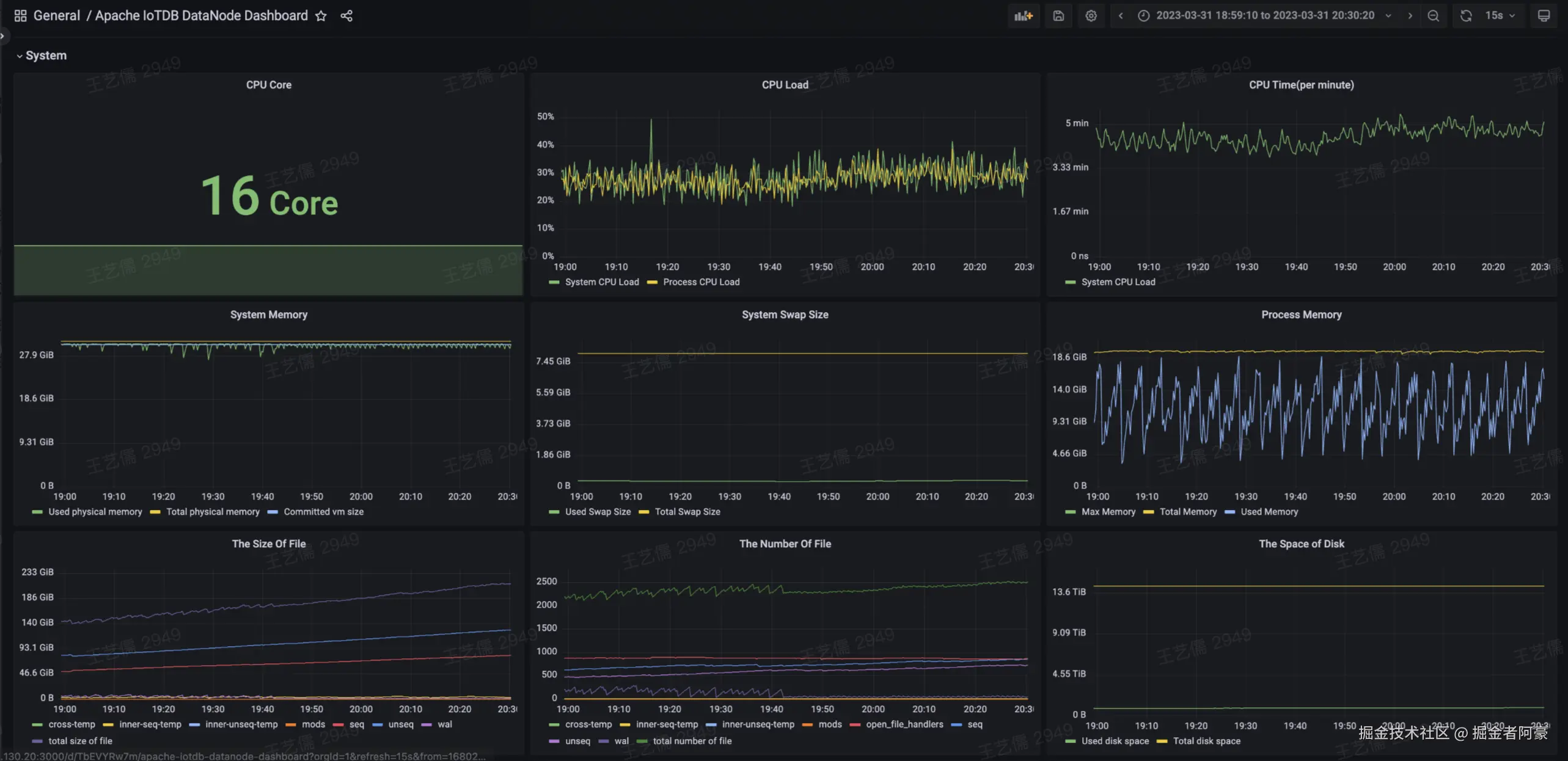Star this dashboard as favorite
Image resolution: width=1568 pixels, height=761 pixels.
tap(321, 16)
